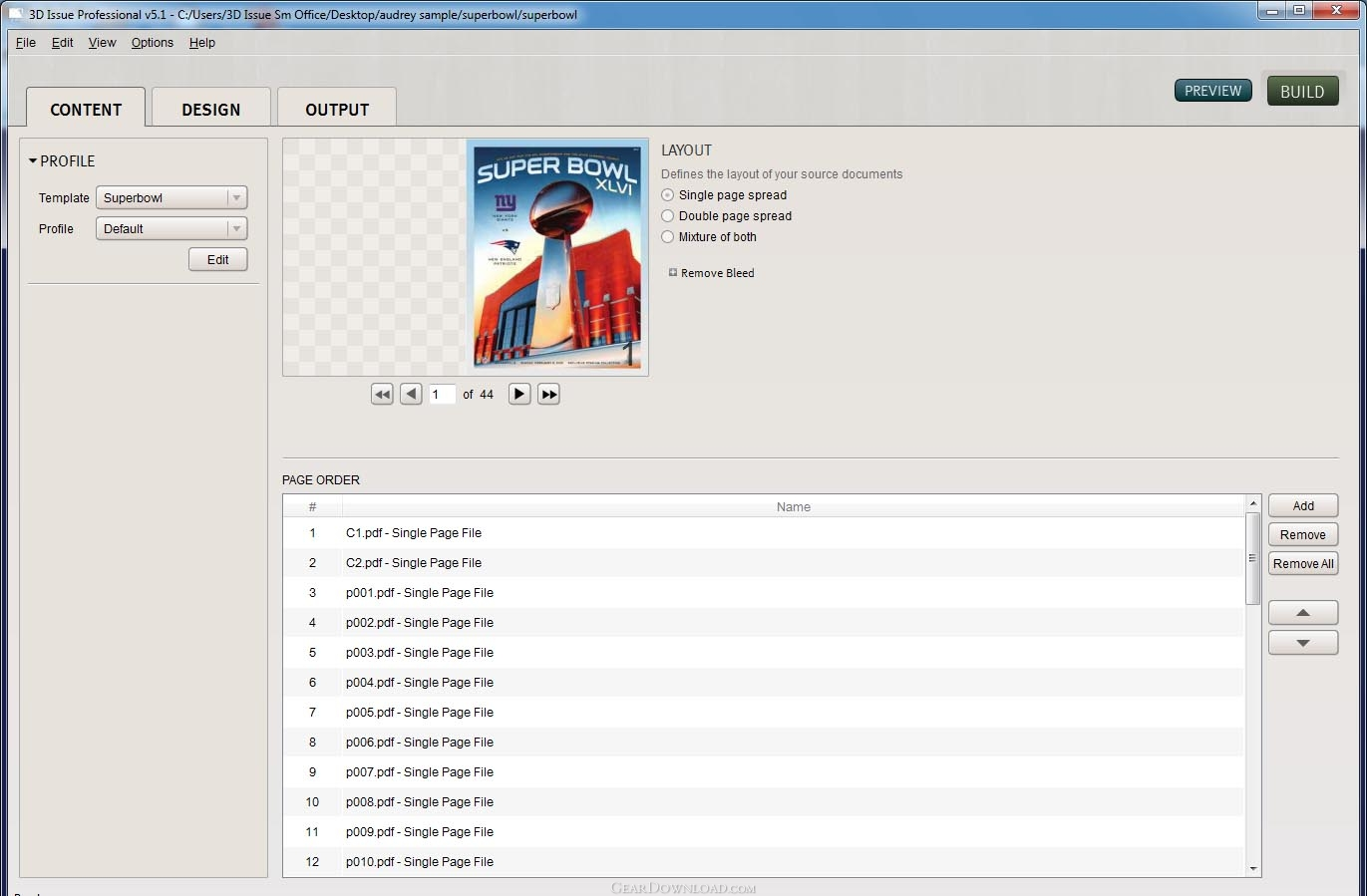Screen dimensions: 1367x896
Task: Jump to last page in preview
Action: (x=548, y=394)
